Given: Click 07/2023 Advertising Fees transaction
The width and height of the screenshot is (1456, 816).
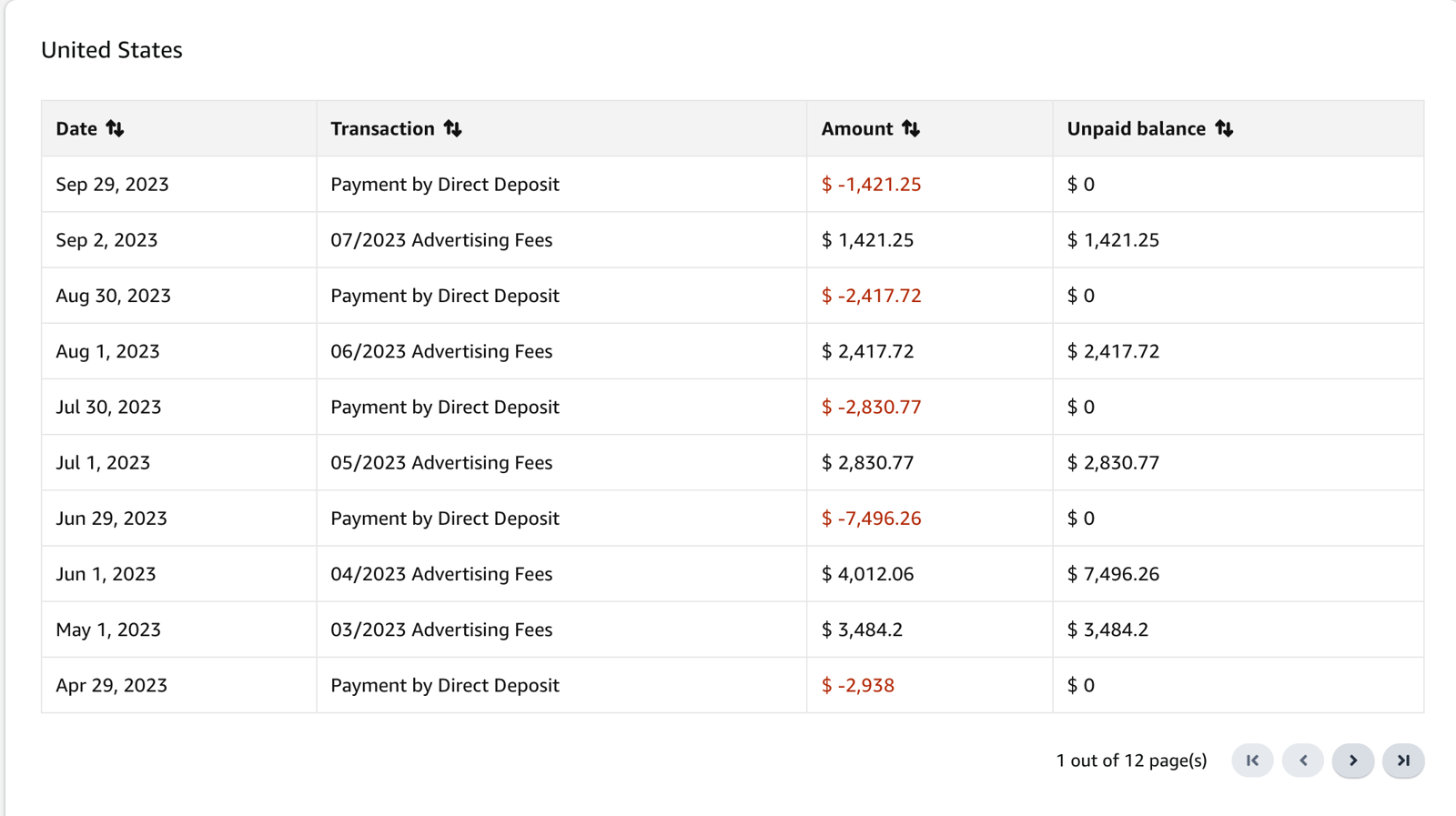Looking at the screenshot, I should click(441, 240).
